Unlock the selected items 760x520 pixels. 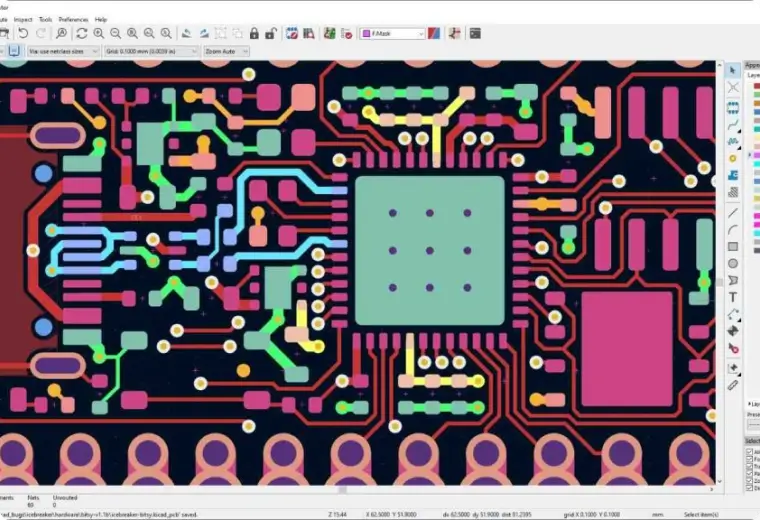pyautogui.click(x=271, y=33)
